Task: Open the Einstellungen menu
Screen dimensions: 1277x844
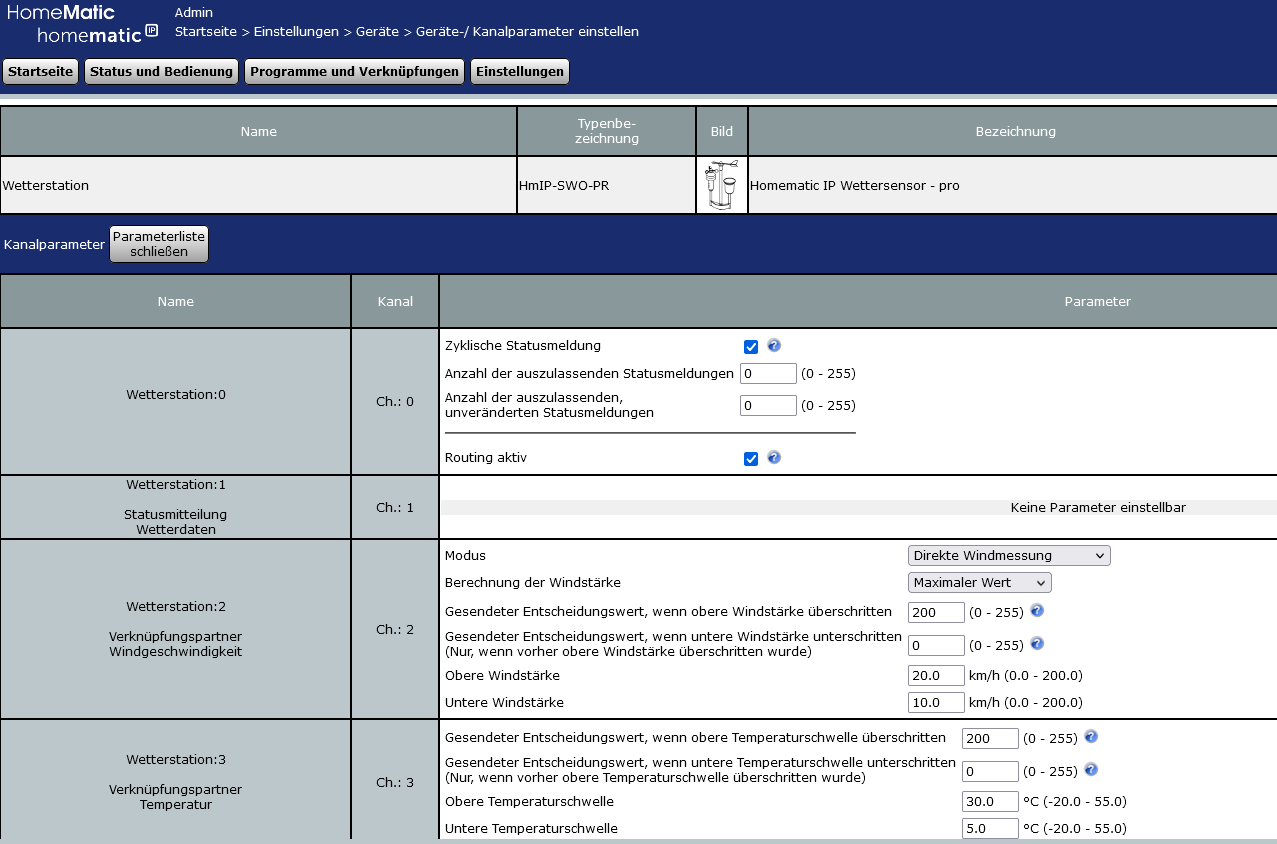Action: pos(519,72)
